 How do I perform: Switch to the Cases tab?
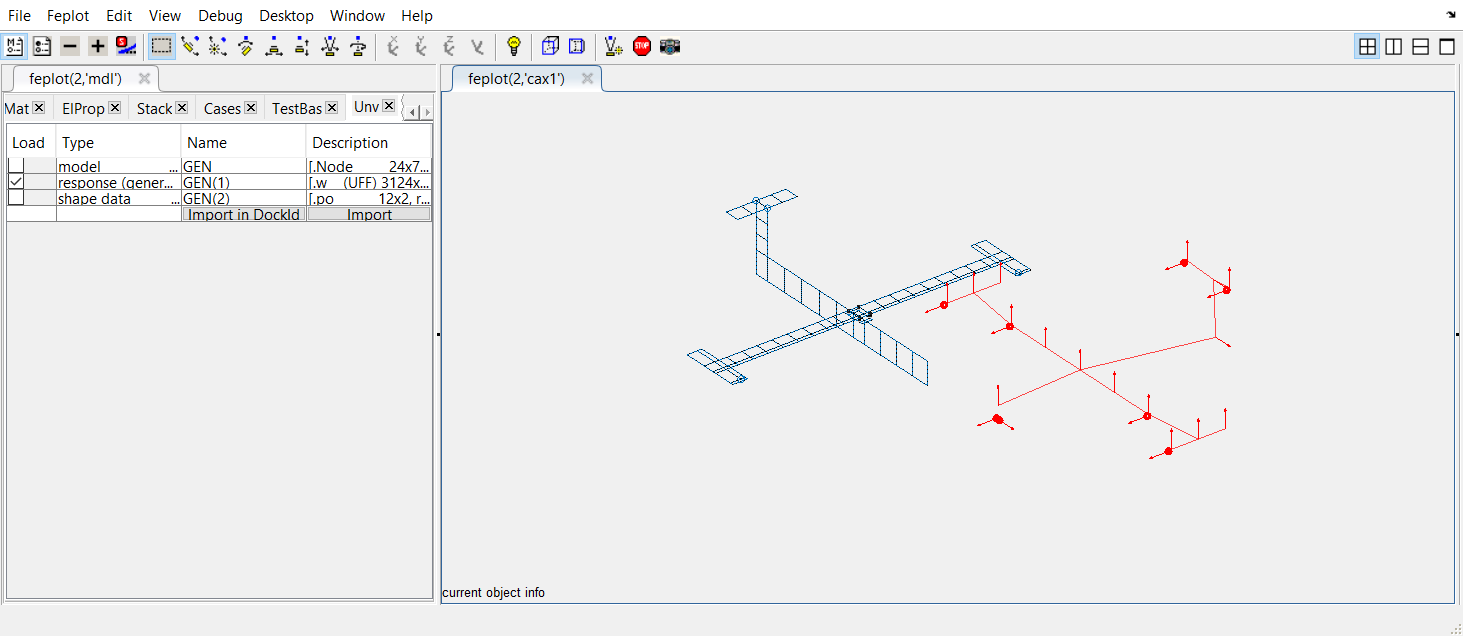222,108
